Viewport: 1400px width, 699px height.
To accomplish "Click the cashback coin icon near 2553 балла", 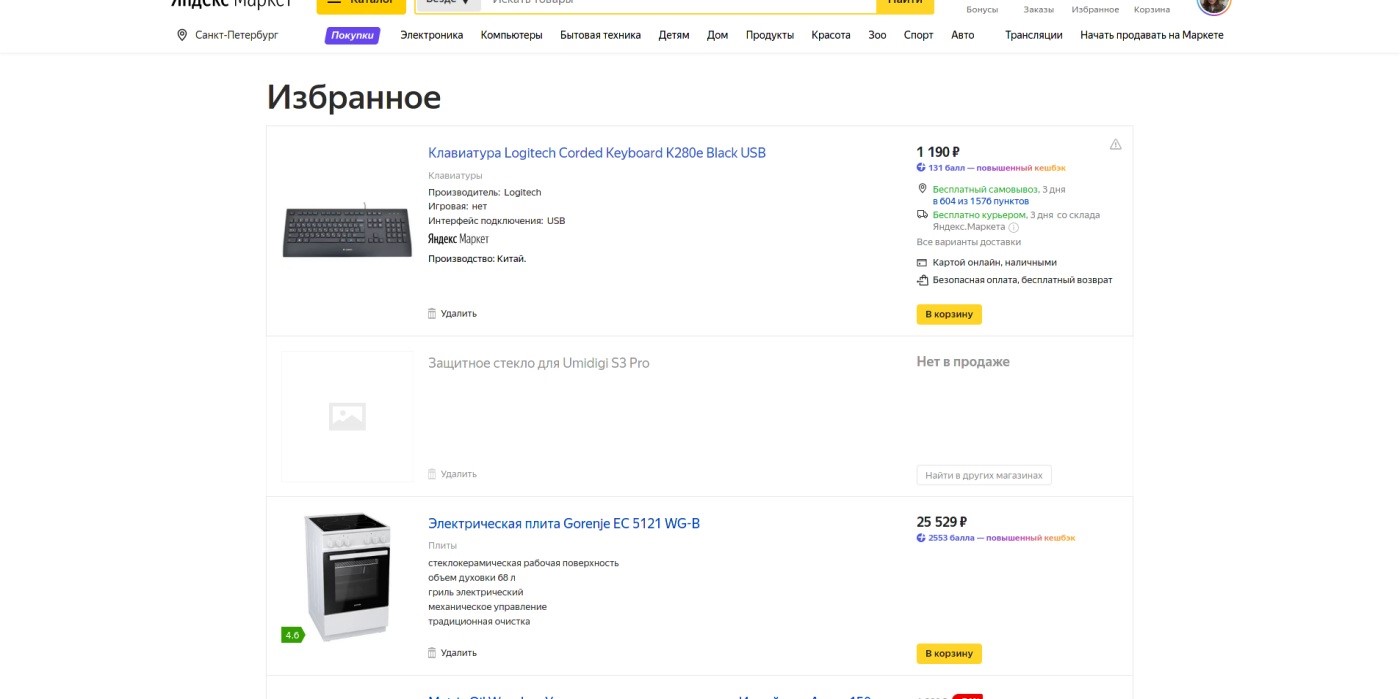I will (x=921, y=538).
